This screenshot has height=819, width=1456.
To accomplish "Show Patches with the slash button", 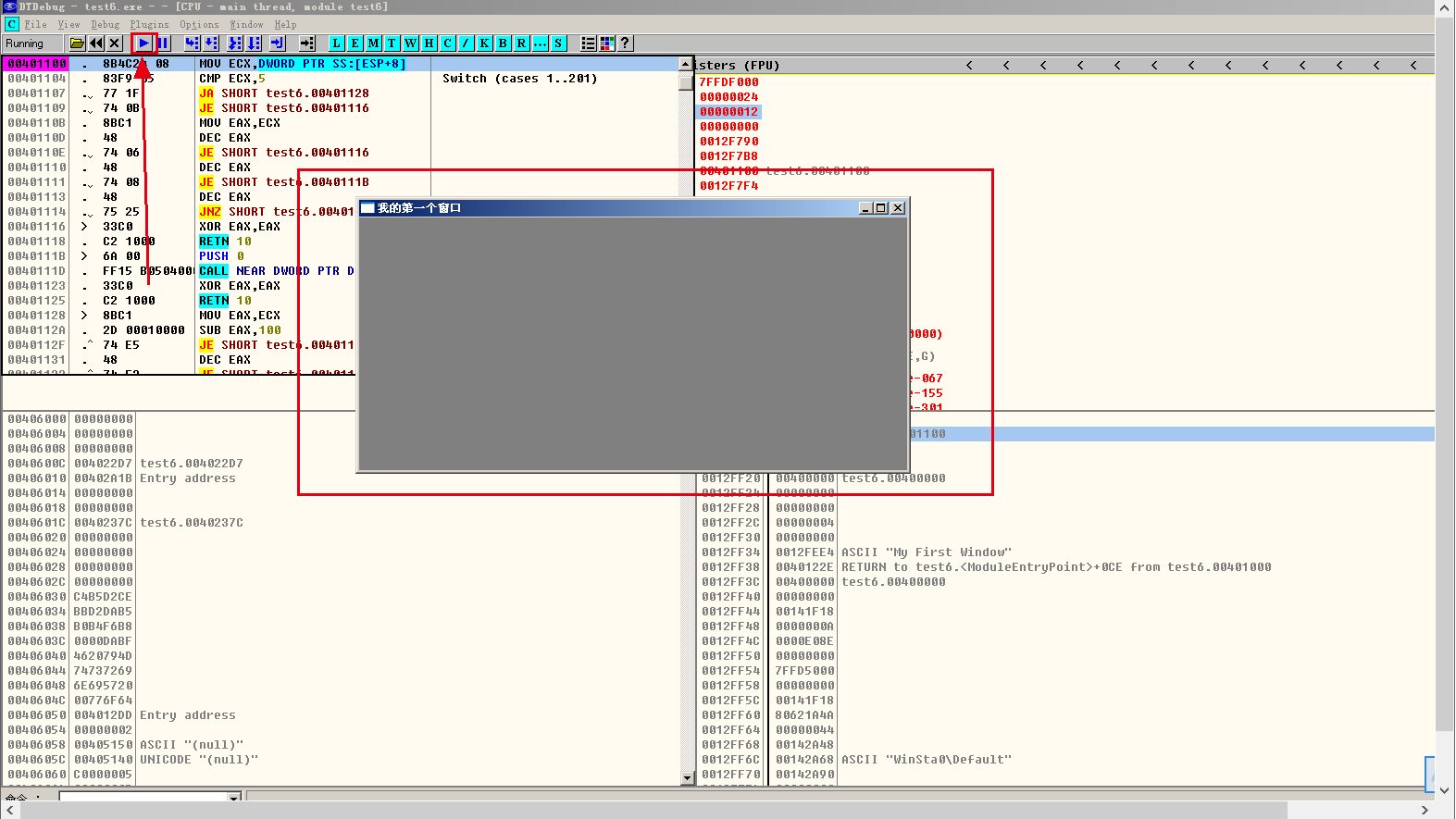I will (x=466, y=43).
